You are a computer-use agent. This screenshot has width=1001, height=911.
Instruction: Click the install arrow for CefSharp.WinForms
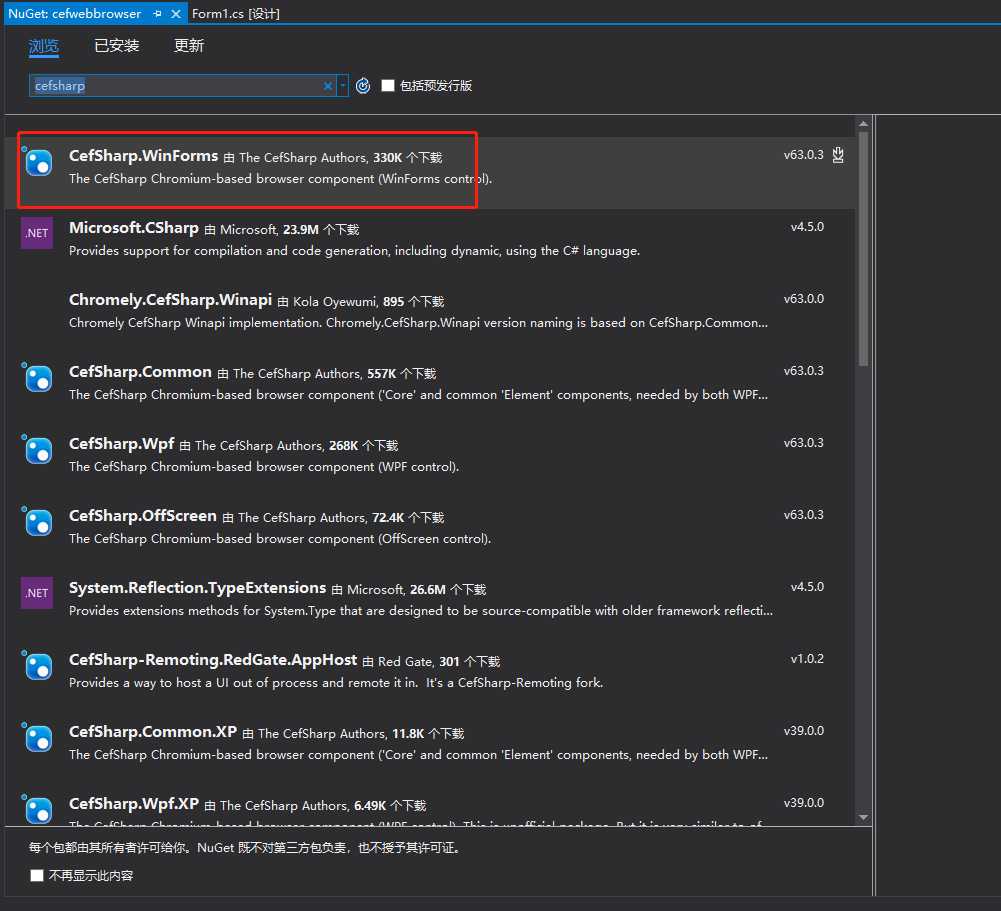pos(838,155)
